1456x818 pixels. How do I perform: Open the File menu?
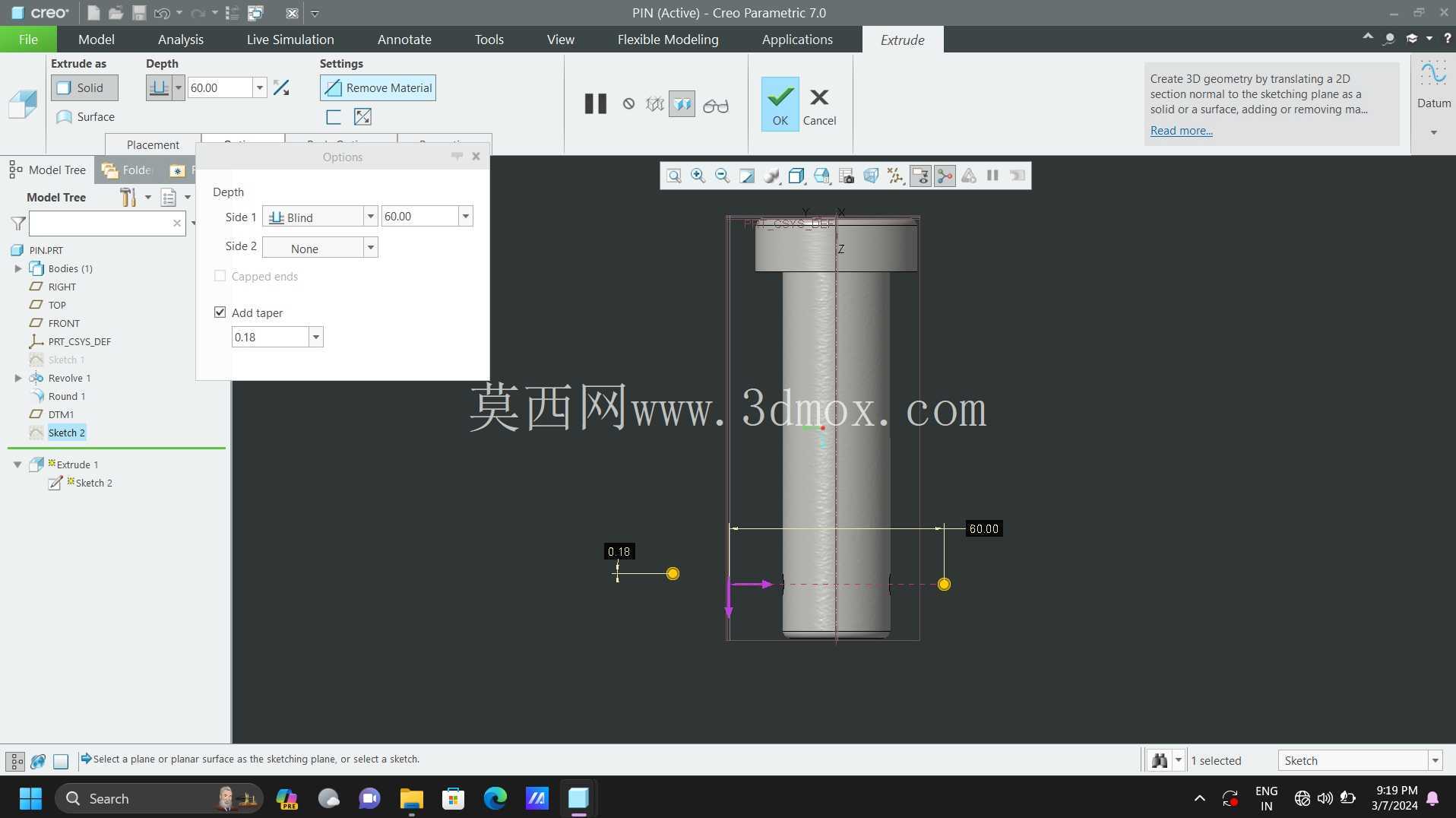pos(28,40)
